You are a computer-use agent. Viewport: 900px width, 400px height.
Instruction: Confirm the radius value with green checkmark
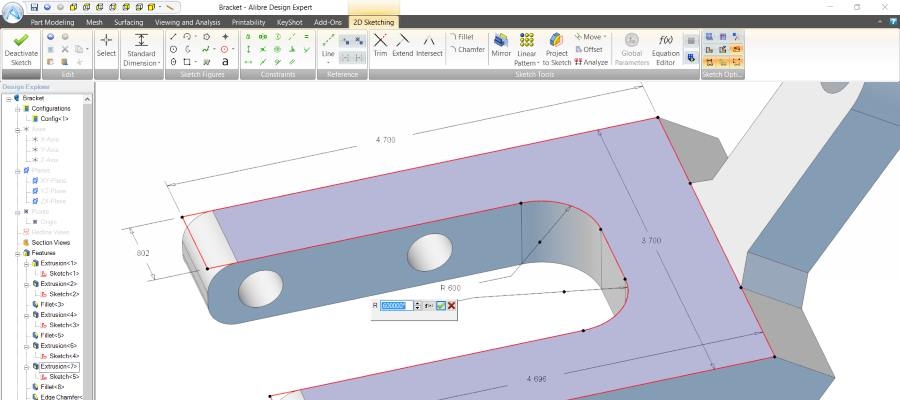point(440,306)
